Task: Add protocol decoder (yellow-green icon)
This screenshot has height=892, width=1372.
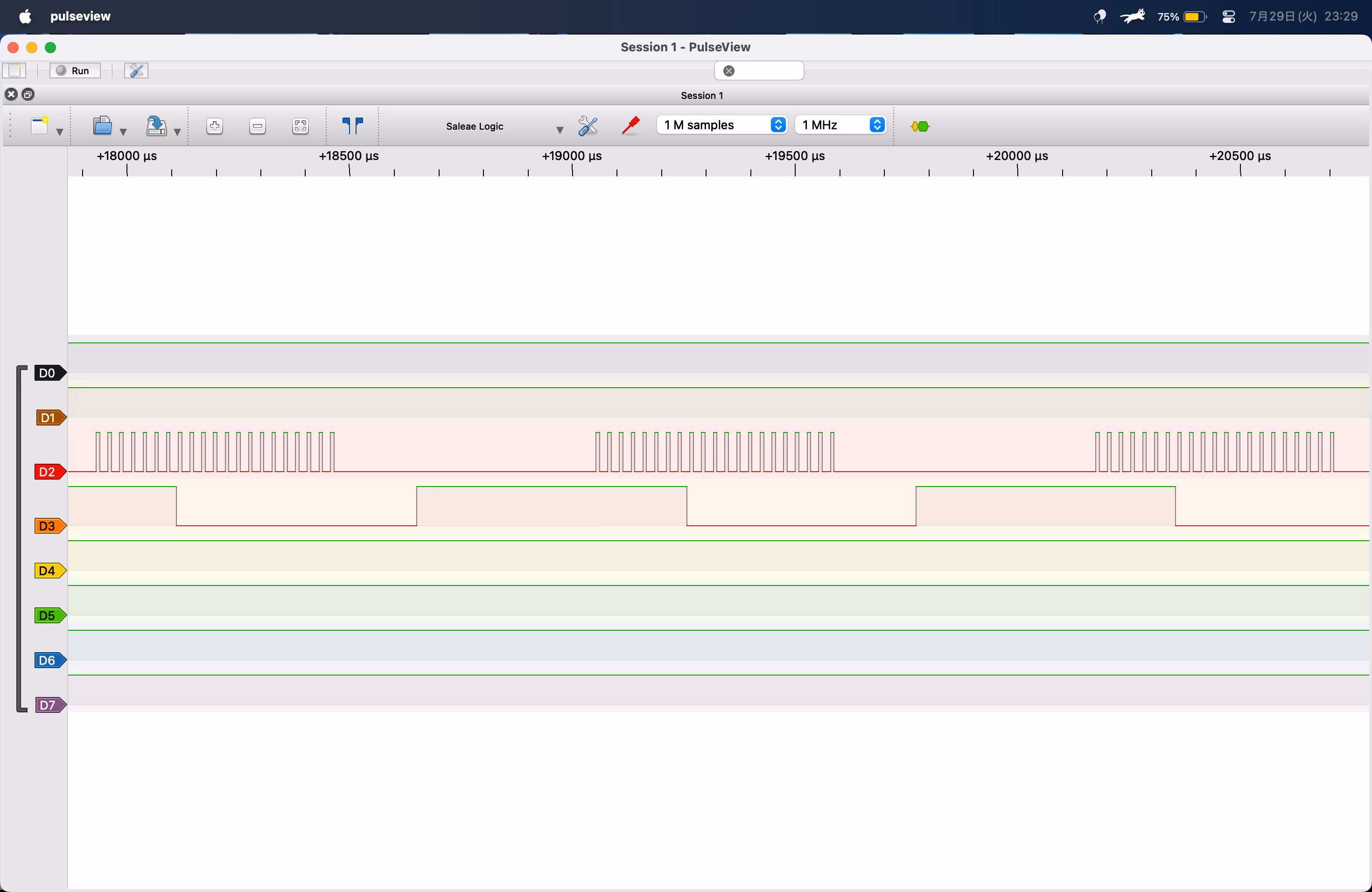Action: (x=920, y=126)
